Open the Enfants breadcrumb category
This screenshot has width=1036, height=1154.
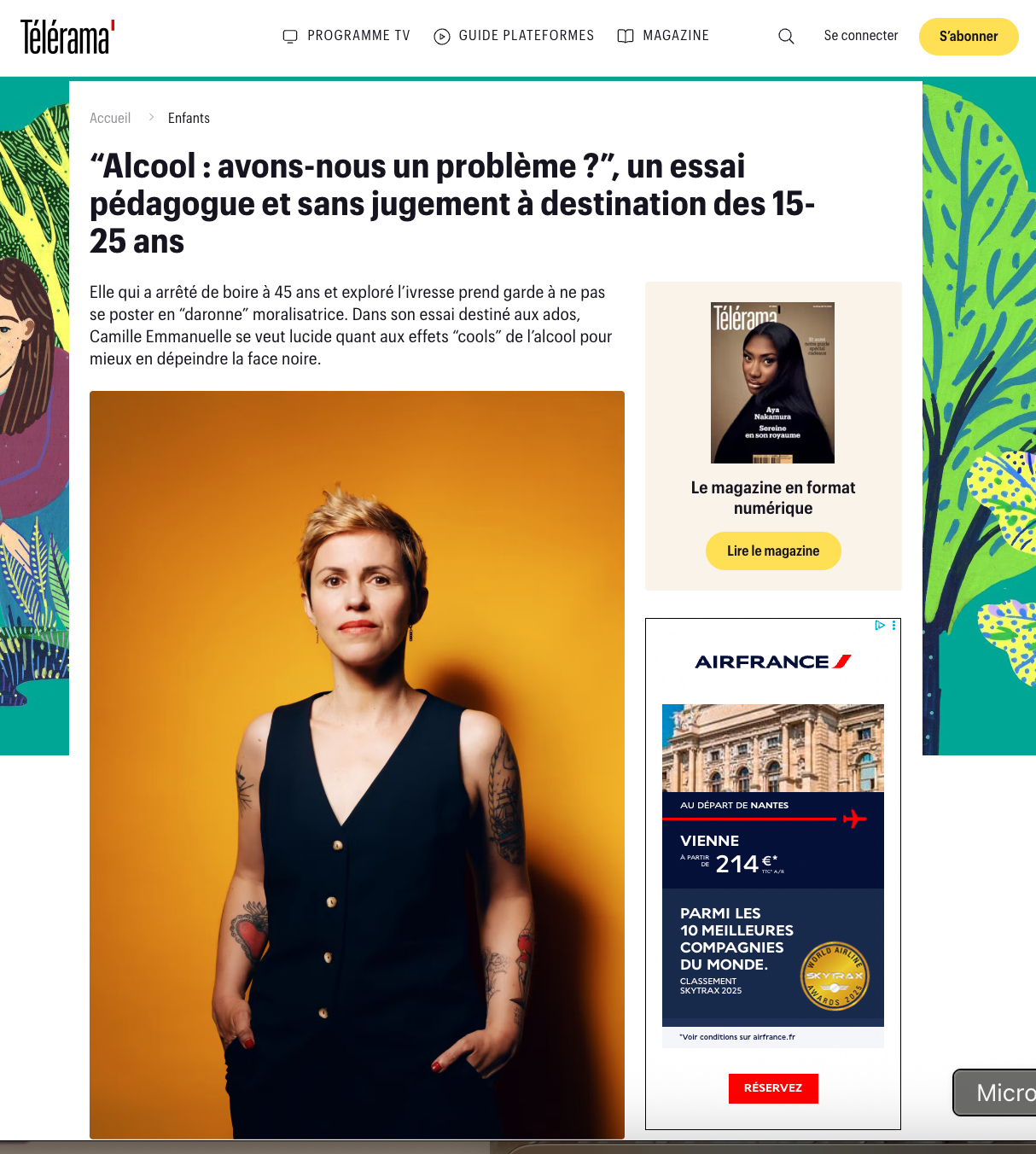click(189, 118)
